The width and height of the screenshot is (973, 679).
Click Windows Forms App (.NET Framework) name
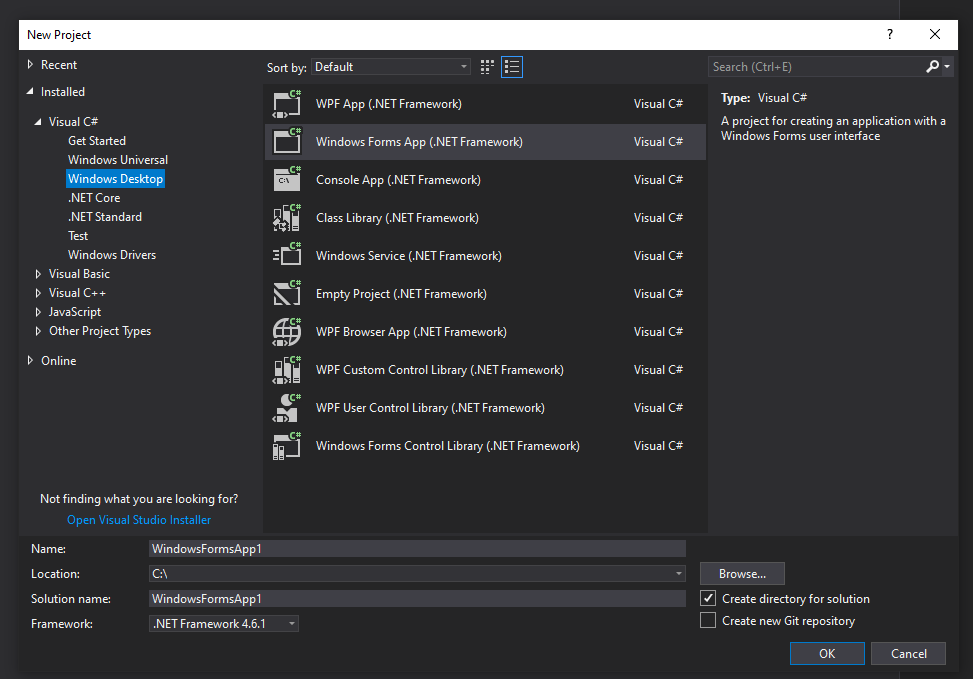point(419,142)
